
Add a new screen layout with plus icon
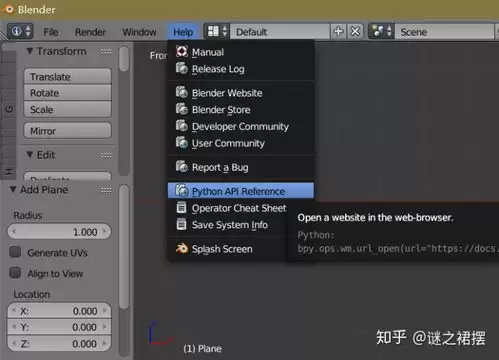click(x=338, y=31)
